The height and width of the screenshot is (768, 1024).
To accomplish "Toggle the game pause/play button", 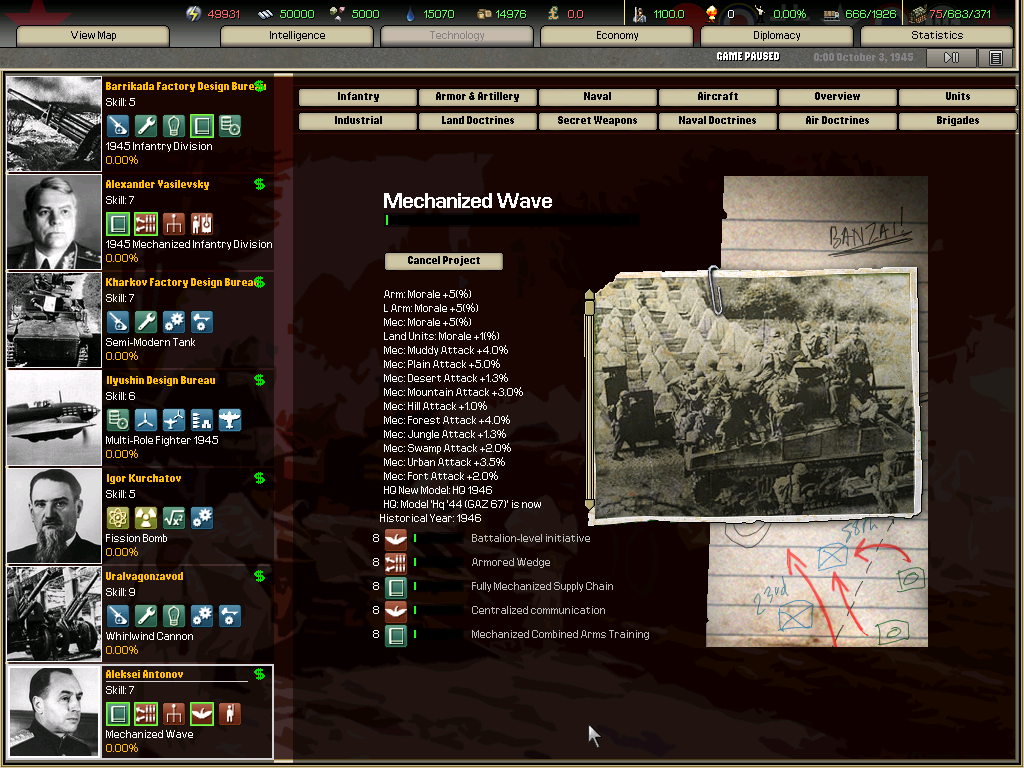I will tap(951, 58).
